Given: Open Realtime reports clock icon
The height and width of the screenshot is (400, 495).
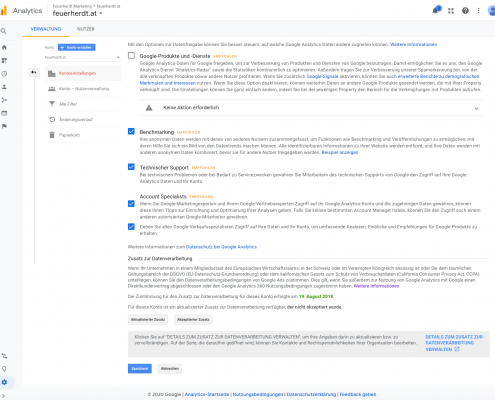Looking at the screenshot, I should tap(4, 74).
